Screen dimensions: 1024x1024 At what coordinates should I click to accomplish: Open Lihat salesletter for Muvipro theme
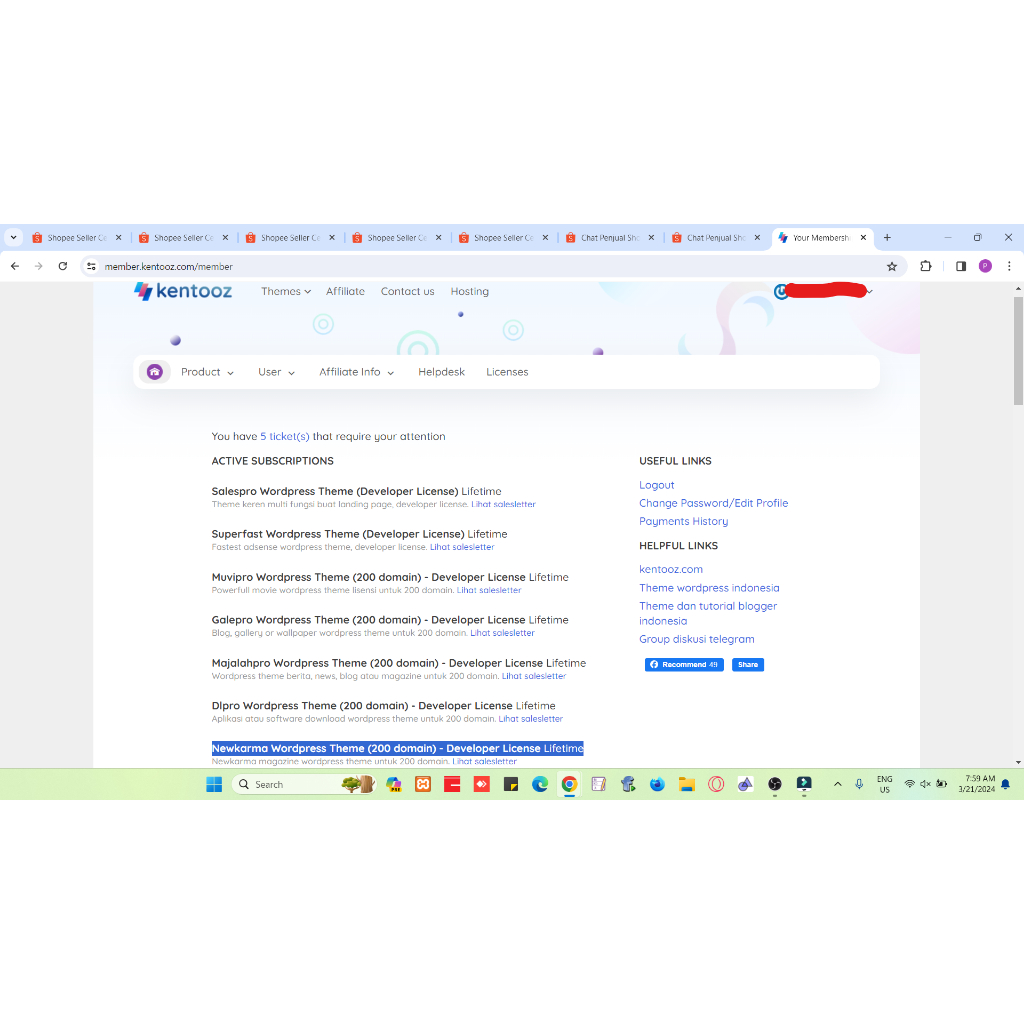point(488,590)
